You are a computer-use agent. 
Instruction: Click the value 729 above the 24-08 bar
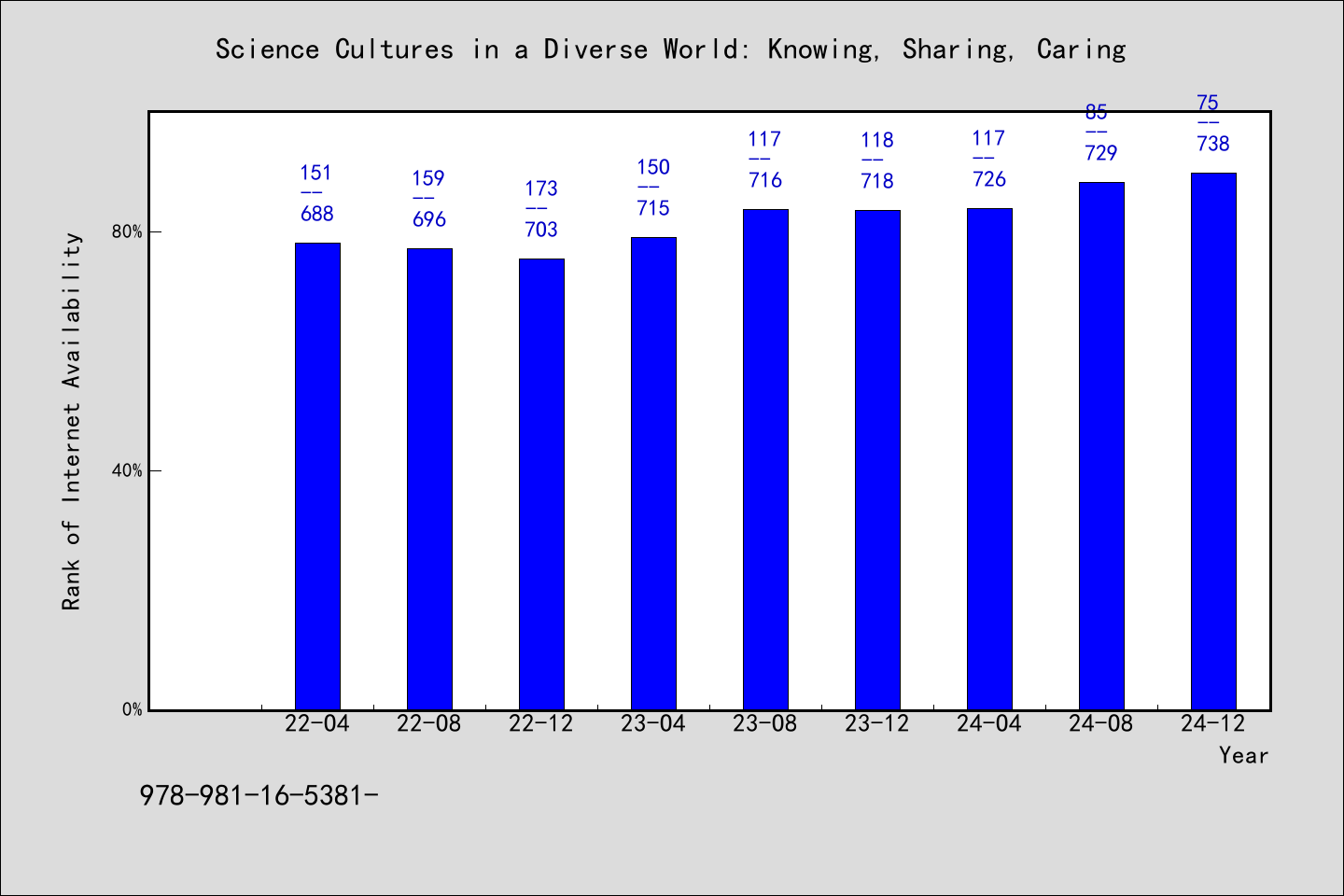click(1101, 153)
